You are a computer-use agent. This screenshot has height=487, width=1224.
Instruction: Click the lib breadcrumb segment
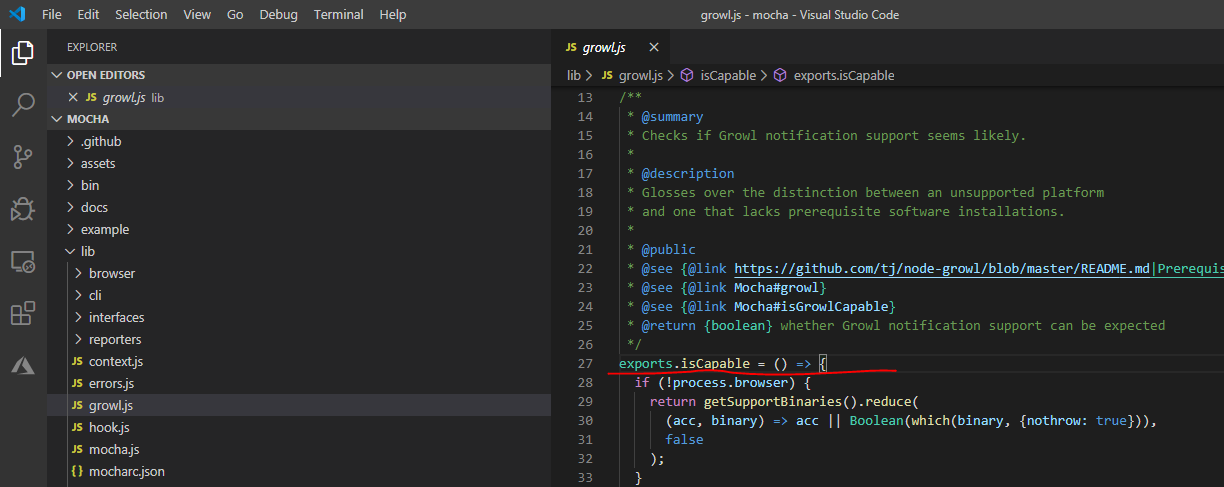[x=574, y=75]
